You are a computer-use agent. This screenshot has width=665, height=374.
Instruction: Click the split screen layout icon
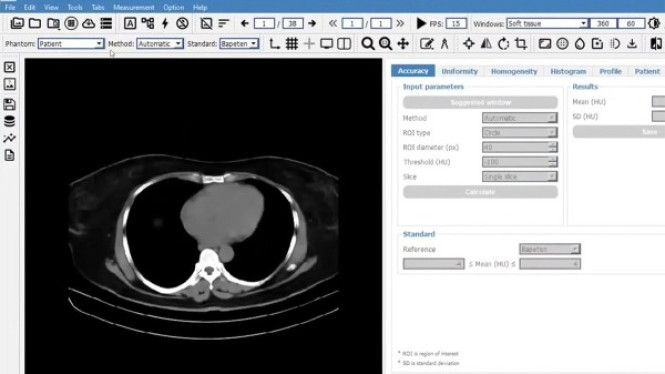(344, 44)
